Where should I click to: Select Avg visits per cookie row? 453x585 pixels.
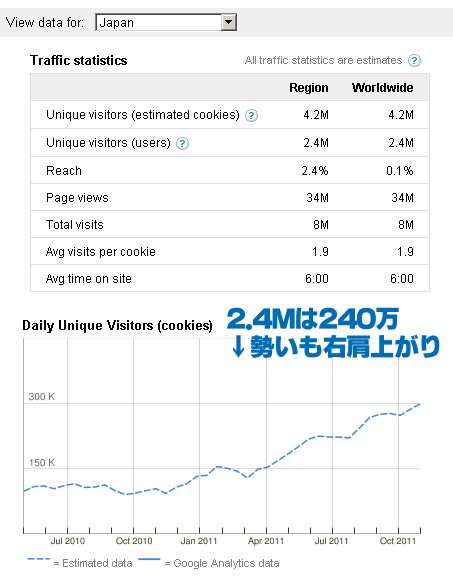tap(230, 251)
